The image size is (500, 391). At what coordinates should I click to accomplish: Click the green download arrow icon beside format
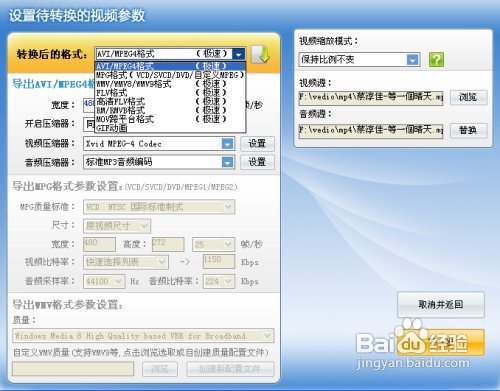pyautogui.click(x=260, y=54)
